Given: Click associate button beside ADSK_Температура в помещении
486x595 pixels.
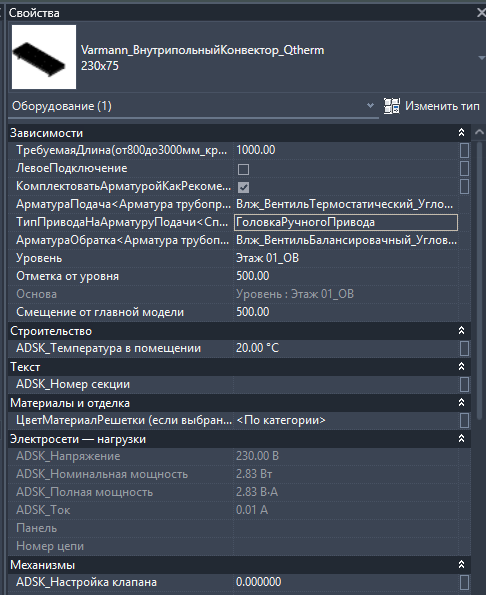Looking at the screenshot, I should (464, 348).
